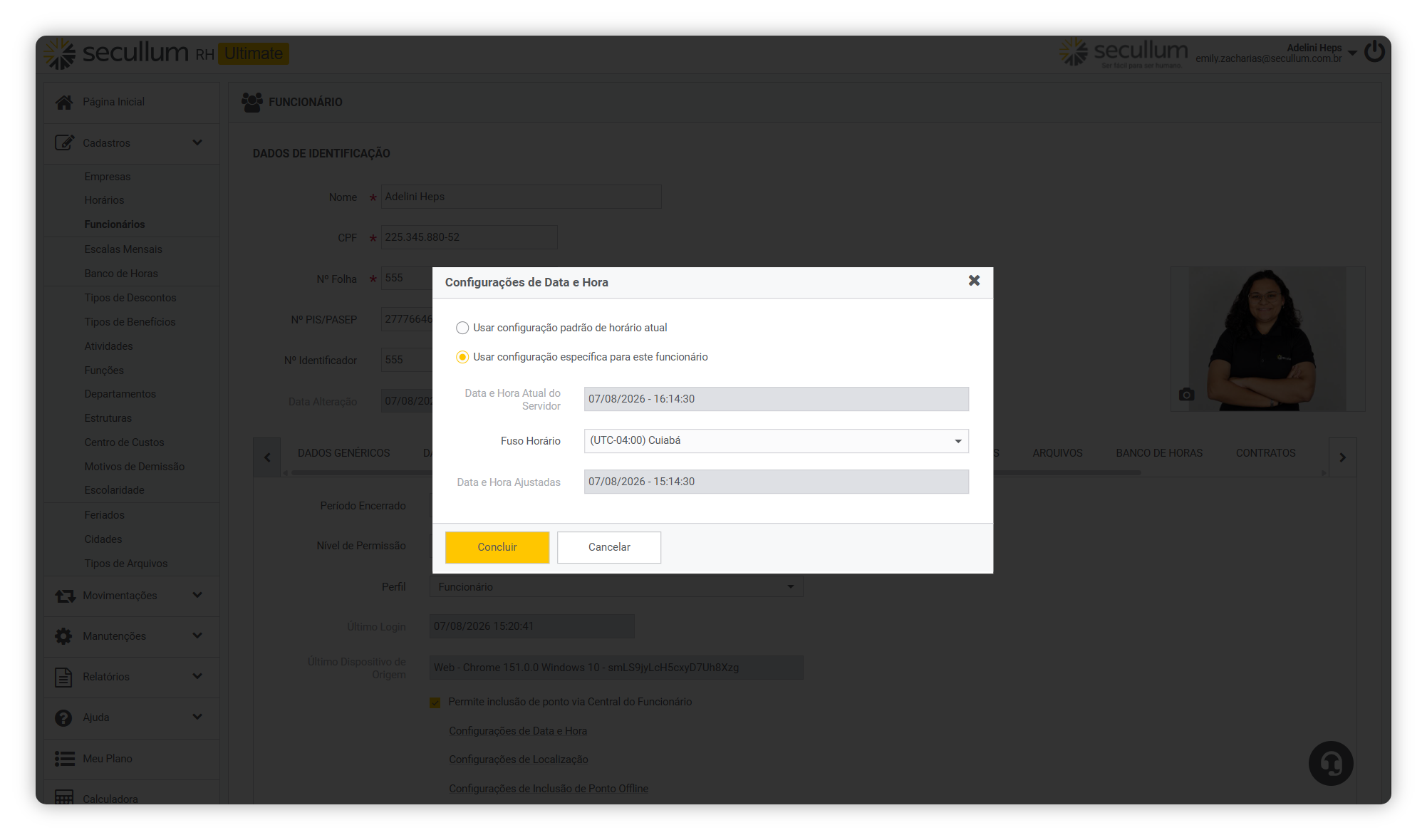The height and width of the screenshot is (840, 1427).
Task: Click the Meu Plano list icon
Action: [65, 759]
